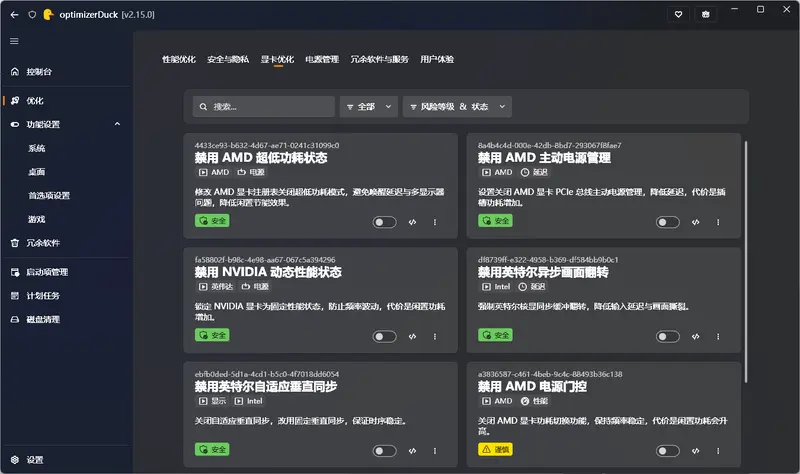View code icon for 禁用 AMD 电源门控

tap(695, 451)
